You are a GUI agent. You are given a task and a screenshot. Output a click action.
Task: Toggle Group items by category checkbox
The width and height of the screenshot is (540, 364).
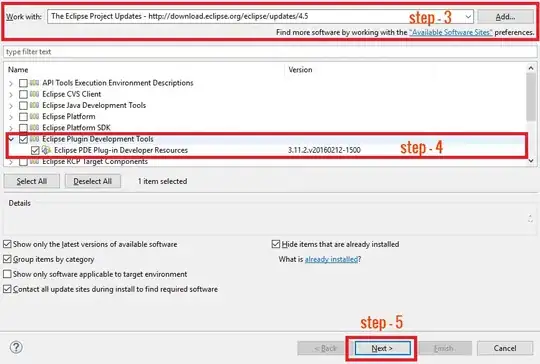[7, 259]
